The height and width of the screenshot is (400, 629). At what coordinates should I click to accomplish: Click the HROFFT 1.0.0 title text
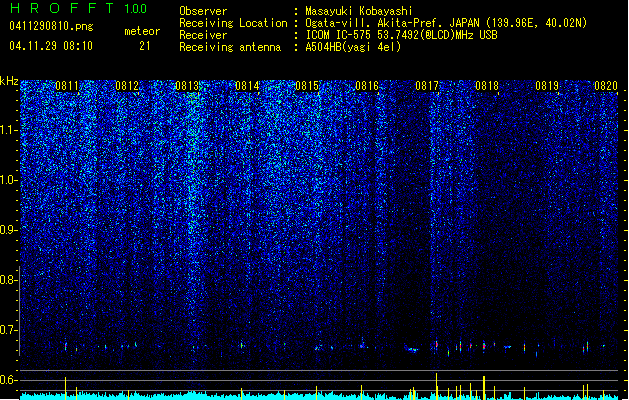point(79,8)
